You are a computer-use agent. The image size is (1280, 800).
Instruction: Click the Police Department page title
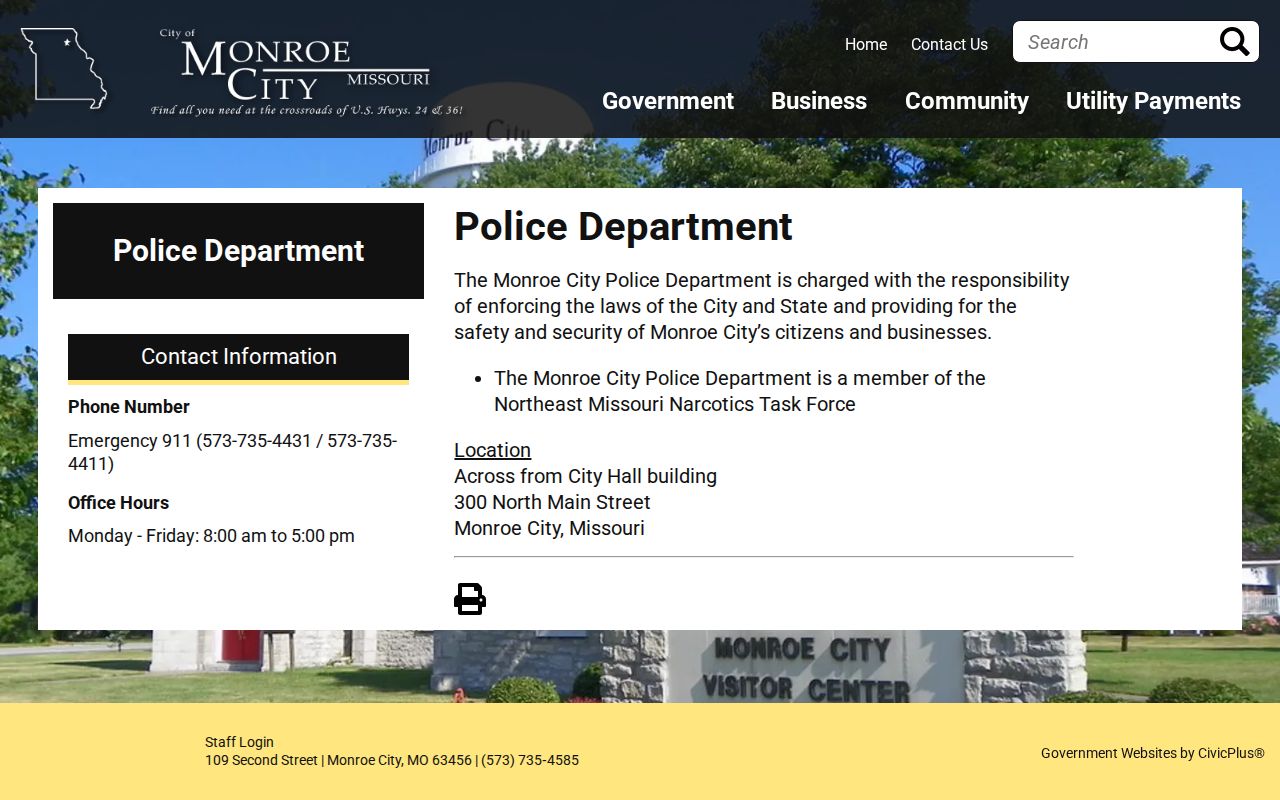coord(623,227)
